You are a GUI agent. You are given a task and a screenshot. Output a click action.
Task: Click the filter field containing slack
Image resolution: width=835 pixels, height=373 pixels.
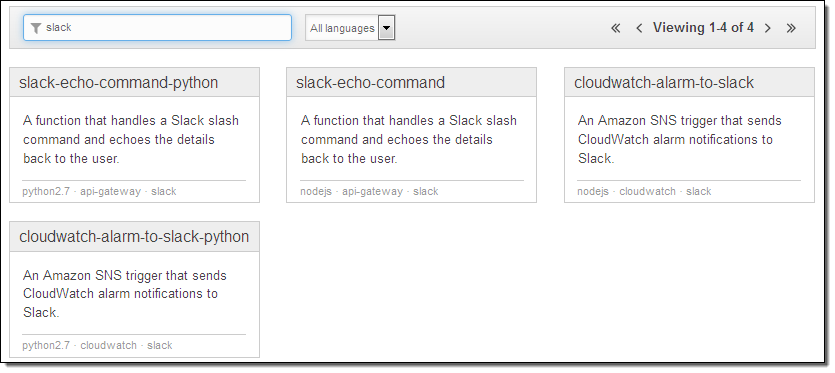[x=158, y=28]
